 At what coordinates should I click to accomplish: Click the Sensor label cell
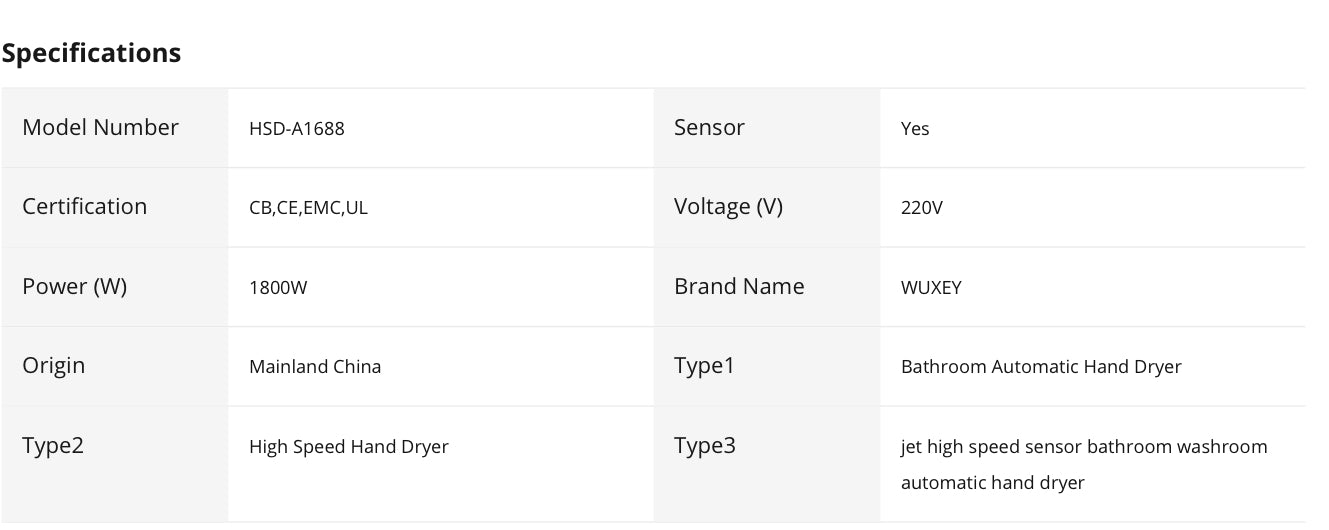click(x=709, y=127)
